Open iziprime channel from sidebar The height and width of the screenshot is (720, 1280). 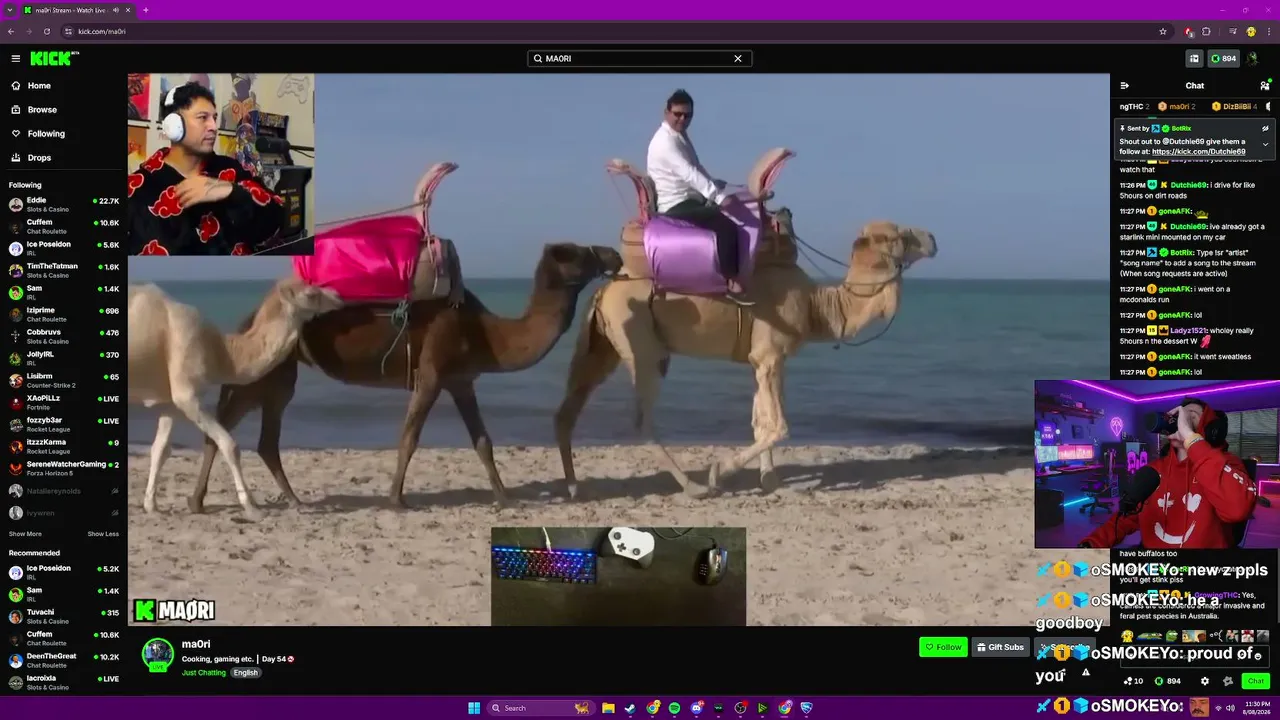pos(64,314)
